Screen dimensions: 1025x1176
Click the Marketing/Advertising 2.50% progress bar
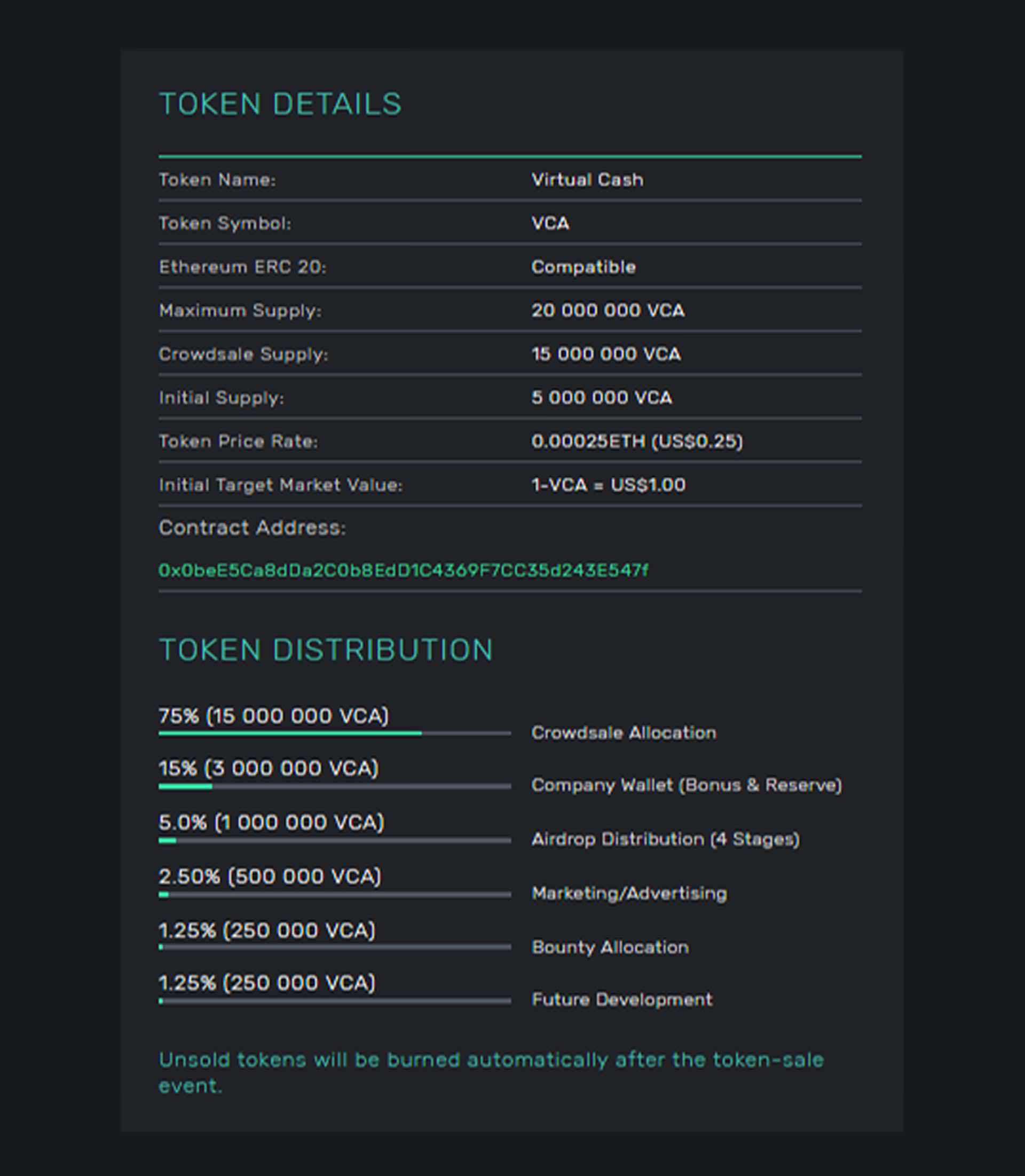(x=335, y=895)
